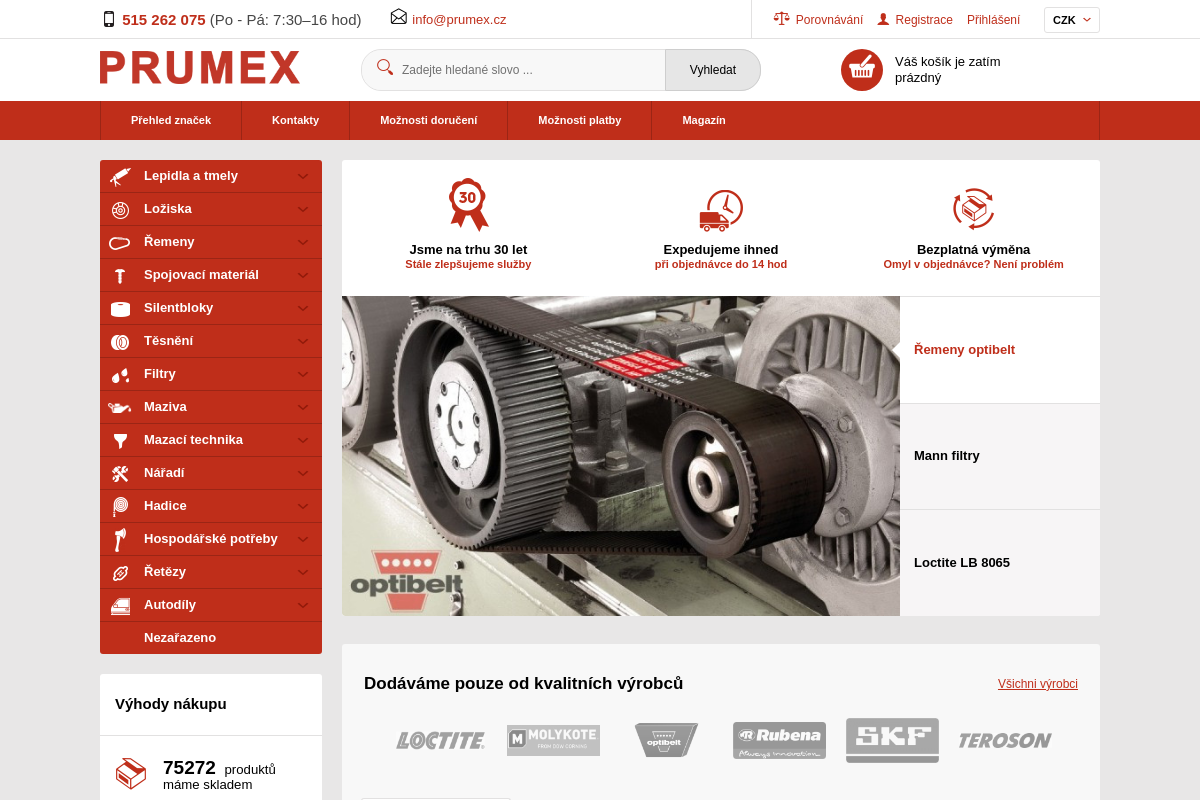Follow the Všichni výrobci link
1200x800 pixels.
point(1037,684)
